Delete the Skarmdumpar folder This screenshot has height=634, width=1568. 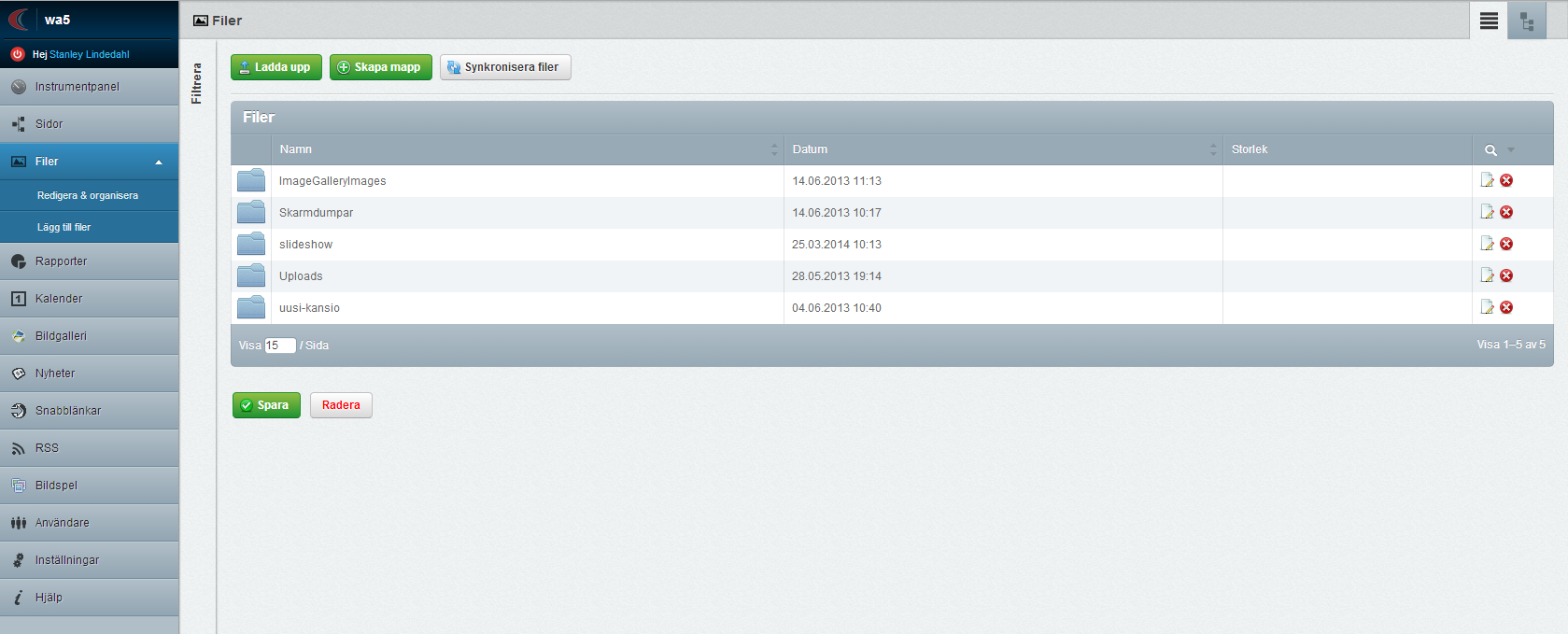(x=1506, y=212)
